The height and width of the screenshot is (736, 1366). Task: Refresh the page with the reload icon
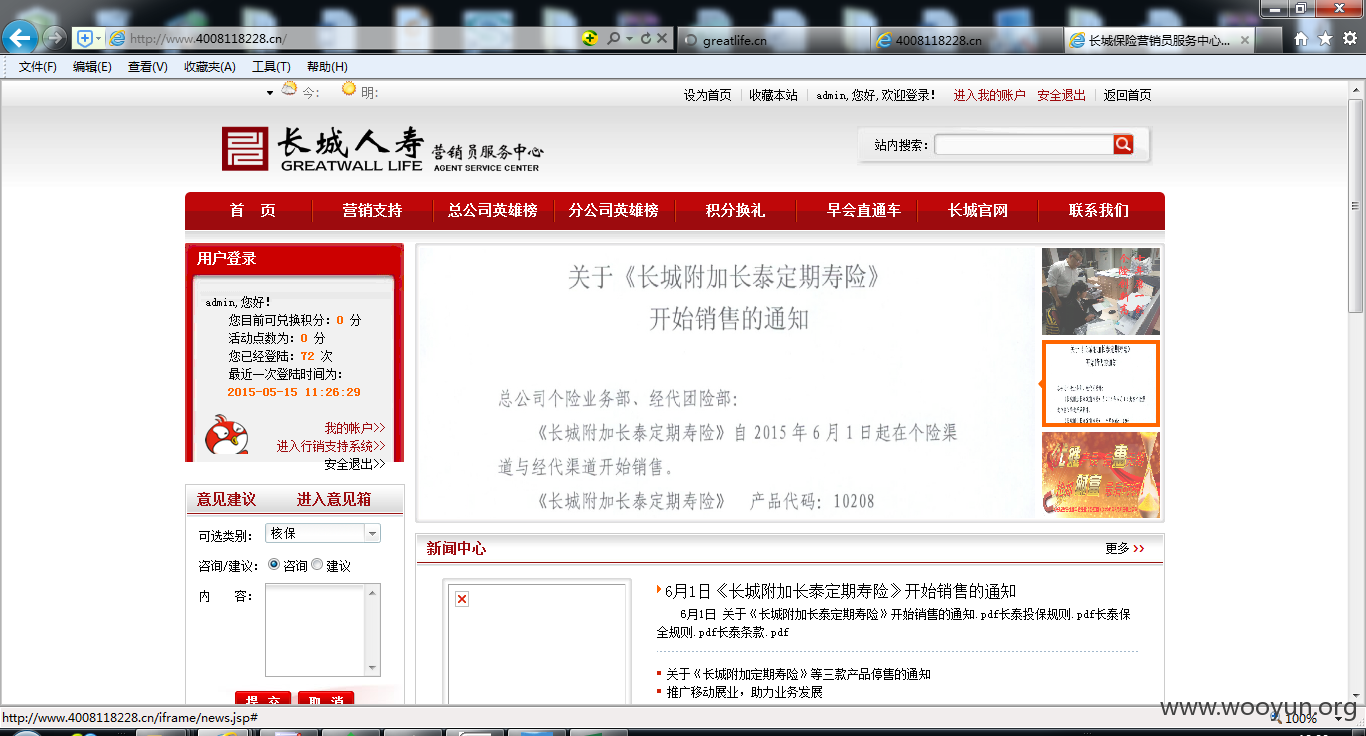click(x=646, y=38)
